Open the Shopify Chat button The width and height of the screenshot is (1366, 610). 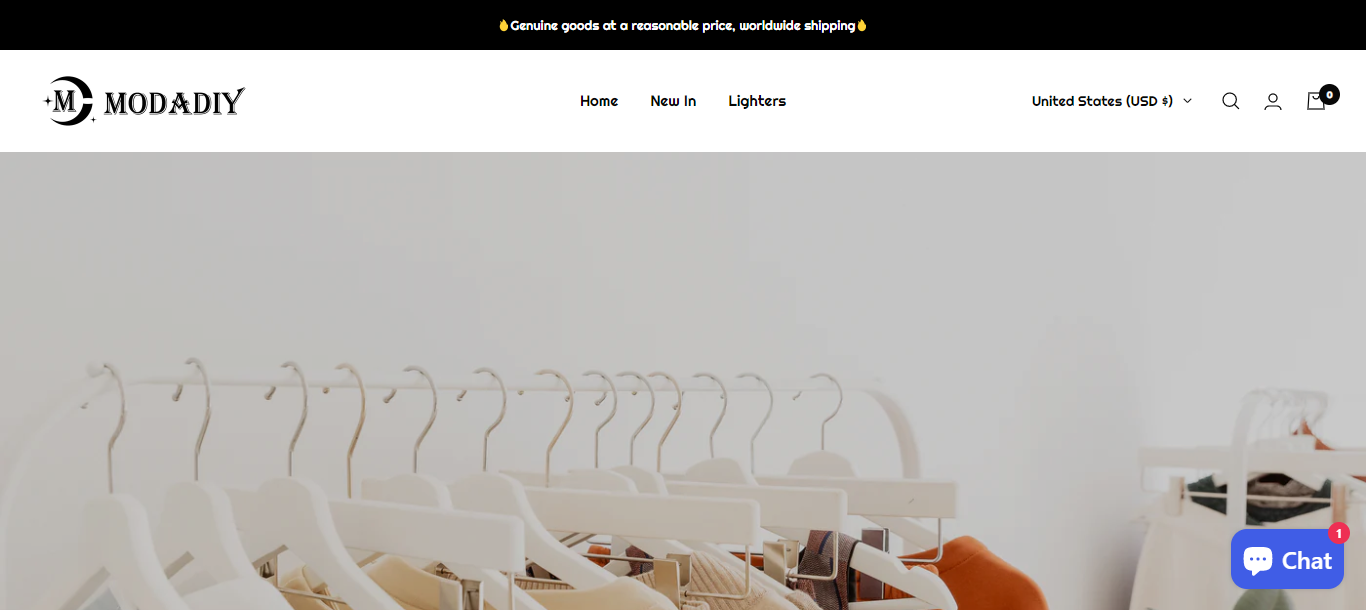[1287, 560]
